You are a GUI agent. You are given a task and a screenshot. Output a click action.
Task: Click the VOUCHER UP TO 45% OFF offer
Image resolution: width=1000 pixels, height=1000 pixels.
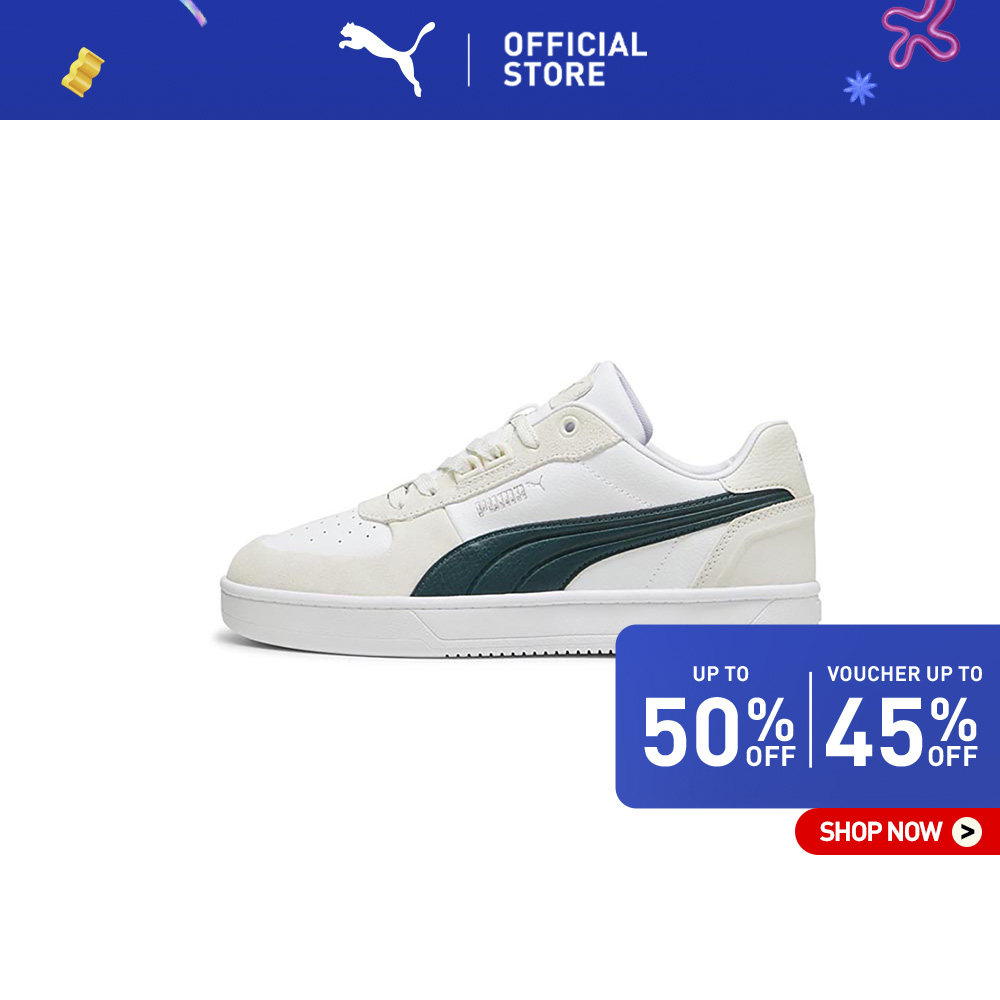902,717
